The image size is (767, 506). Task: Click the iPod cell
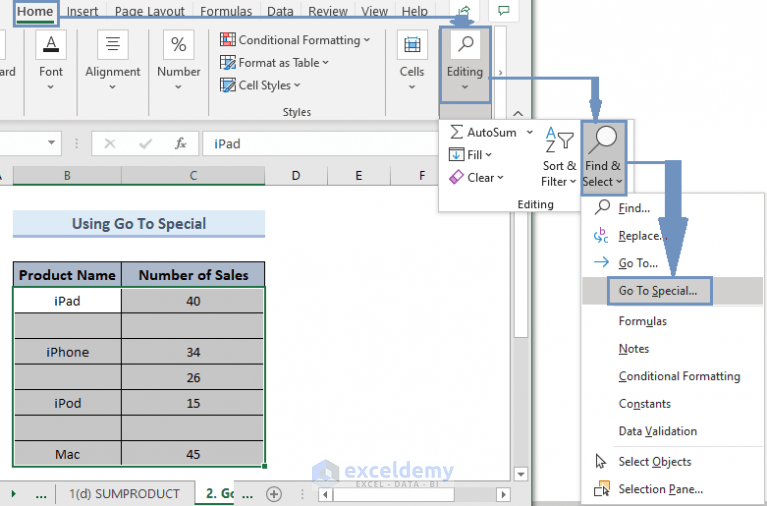click(x=68, y=403)
